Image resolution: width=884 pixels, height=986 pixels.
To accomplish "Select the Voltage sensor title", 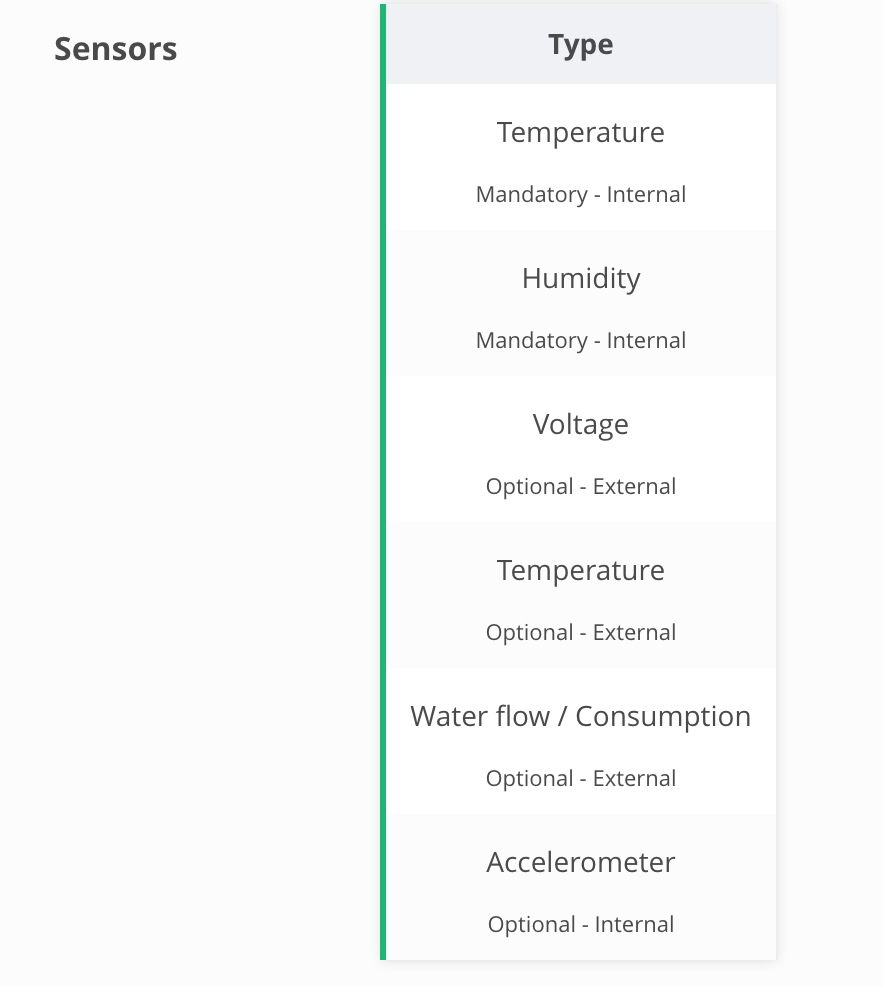I will [x=581, y=424].
